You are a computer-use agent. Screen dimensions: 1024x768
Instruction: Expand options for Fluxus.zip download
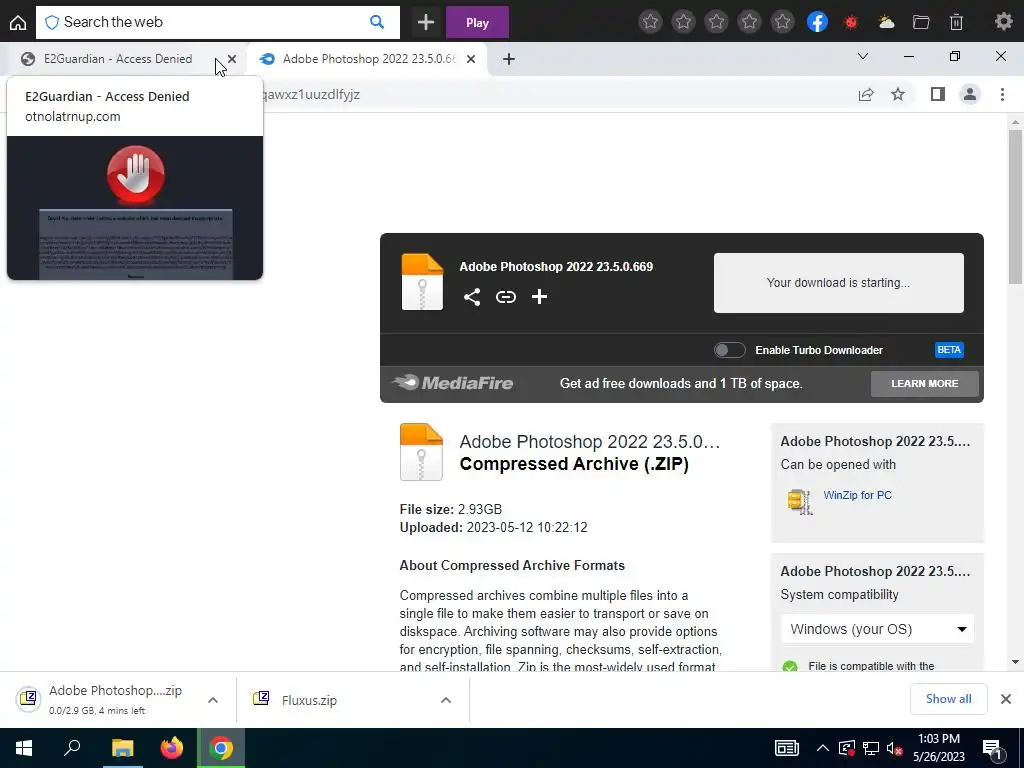pyautogui.click(x=446, y=700)
